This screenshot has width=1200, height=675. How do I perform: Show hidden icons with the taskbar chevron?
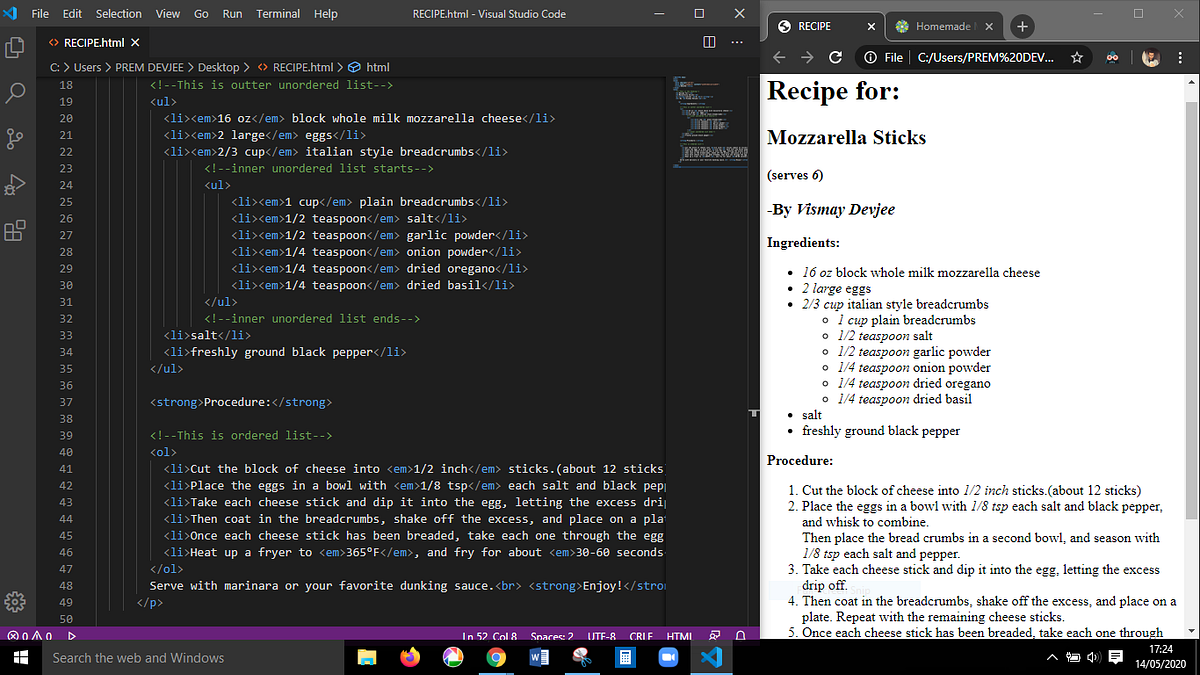(x=1051, y=657)
